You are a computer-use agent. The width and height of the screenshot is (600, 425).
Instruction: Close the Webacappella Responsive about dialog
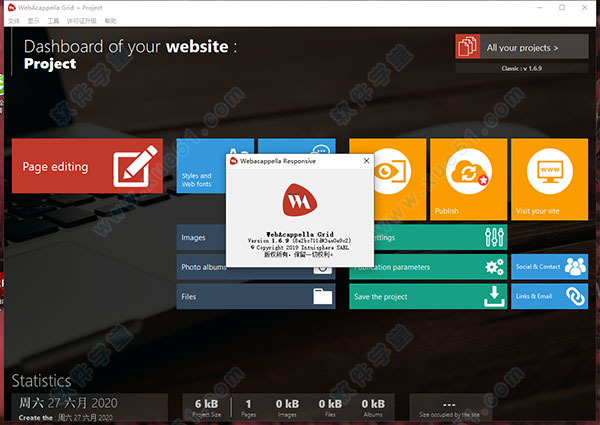coord(366,161)
